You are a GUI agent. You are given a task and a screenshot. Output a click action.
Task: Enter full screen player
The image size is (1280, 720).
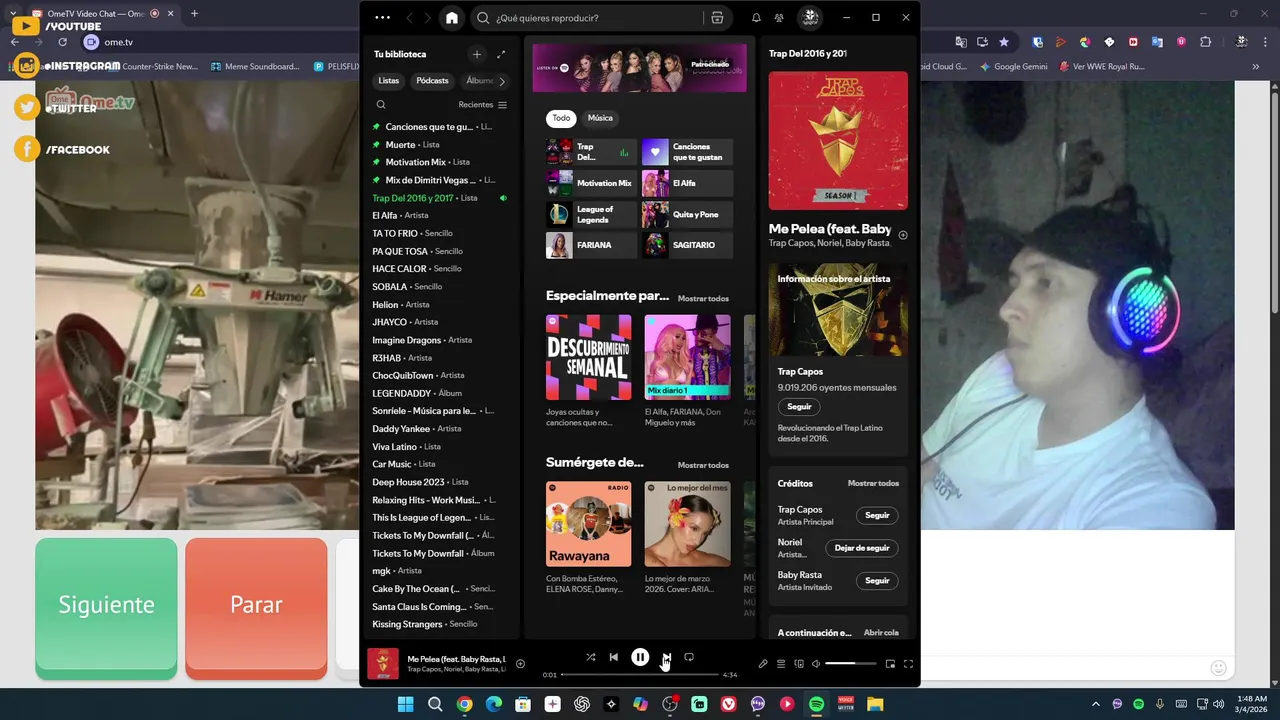tap(908, 664)
